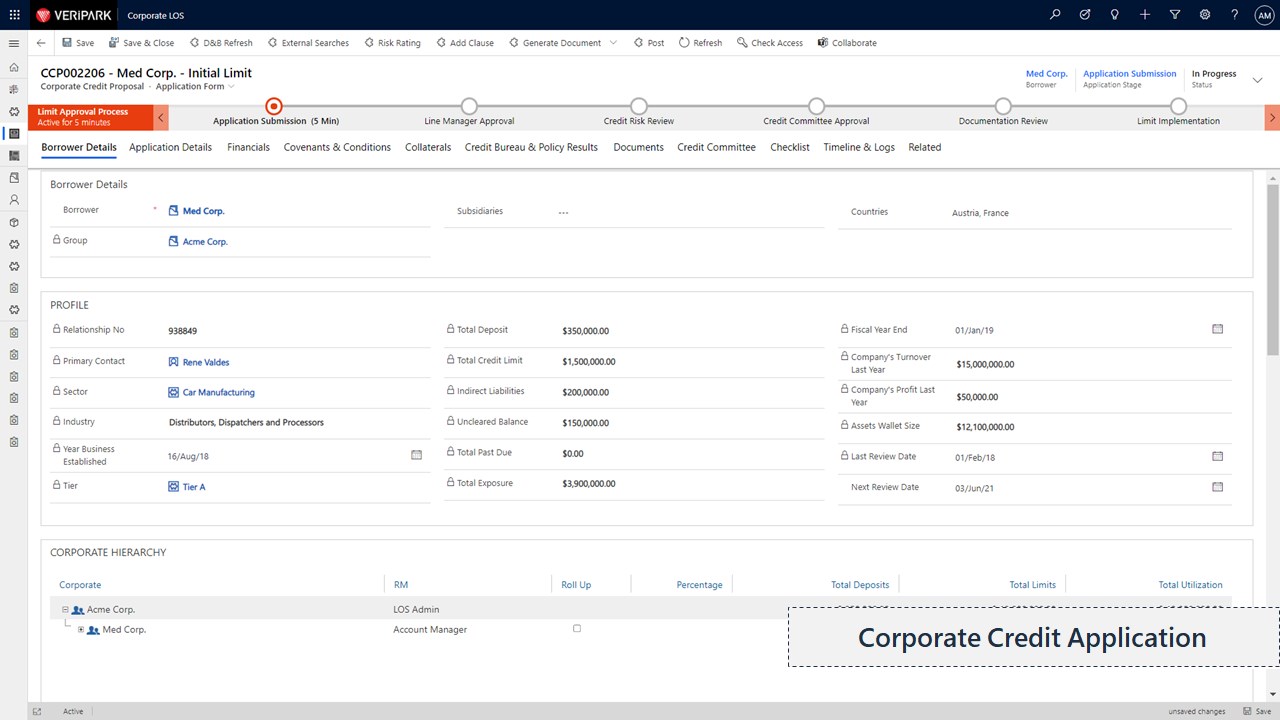The image size is (1280, 720).
Task: Open the advanced find funnel icon
Action: (x=1175, y=15)
